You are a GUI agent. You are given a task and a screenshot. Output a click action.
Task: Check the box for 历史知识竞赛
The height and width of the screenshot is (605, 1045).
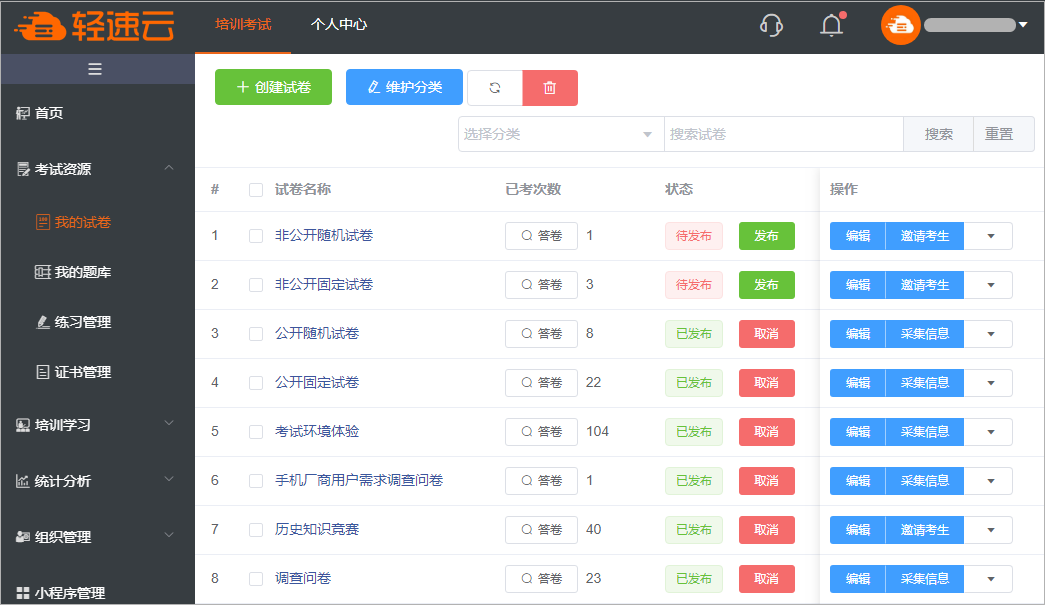tap(256, 530)
